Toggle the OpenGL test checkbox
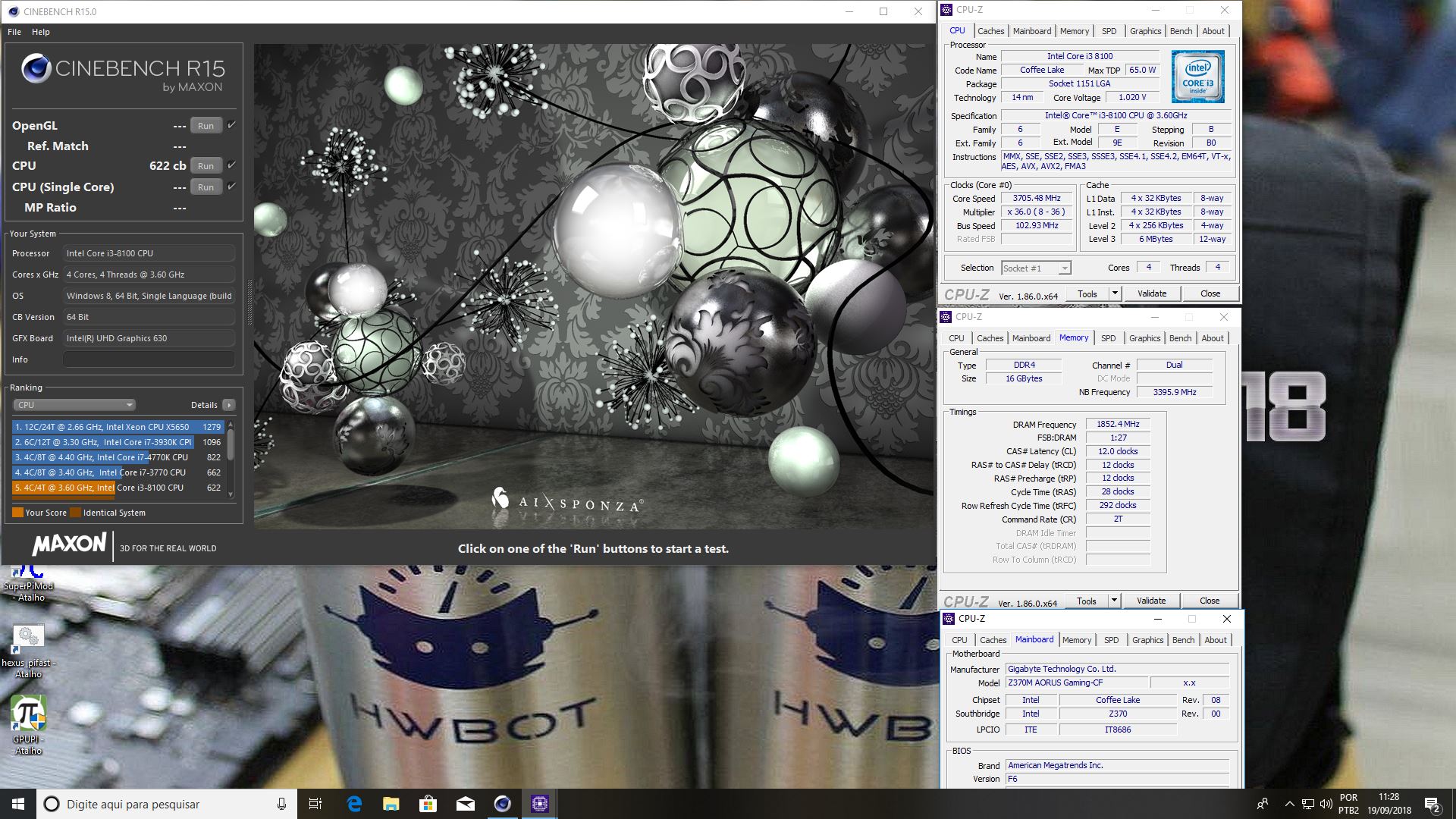The width and height of the screenshot is (1456, 819). (x=231, y=124)
